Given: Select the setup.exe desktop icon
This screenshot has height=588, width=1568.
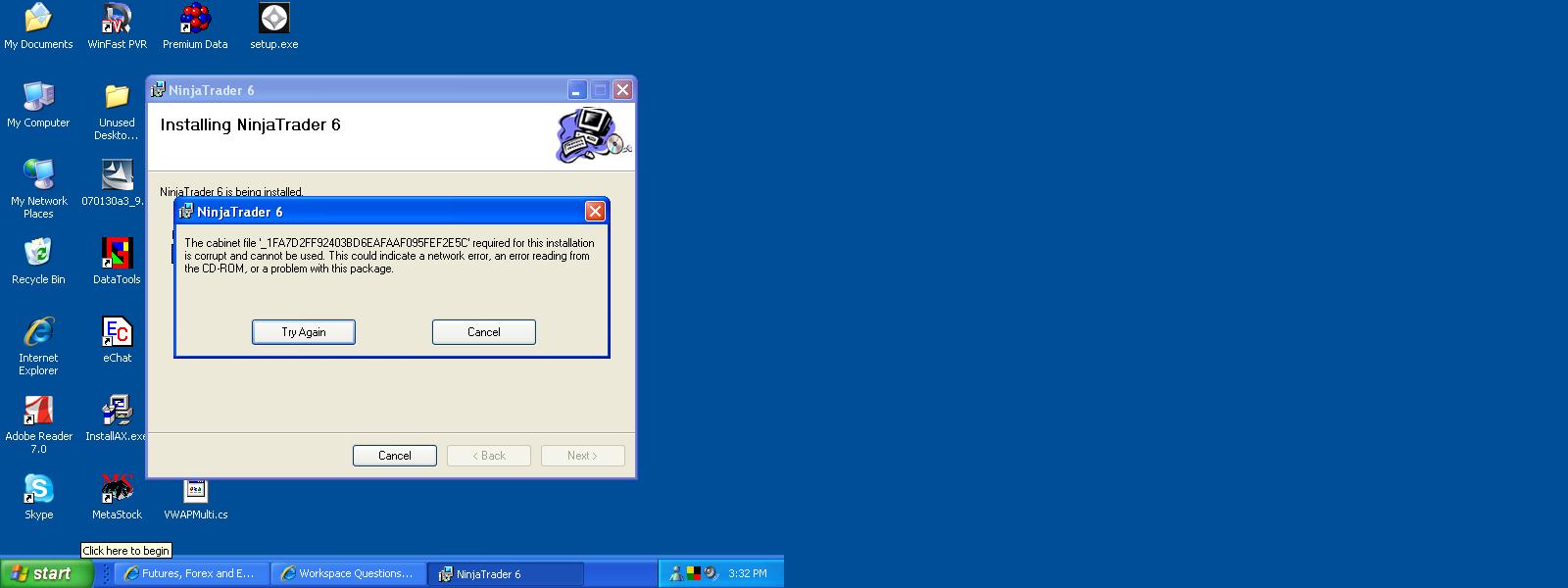Looking at the screenshot, I should coord(274,26).
